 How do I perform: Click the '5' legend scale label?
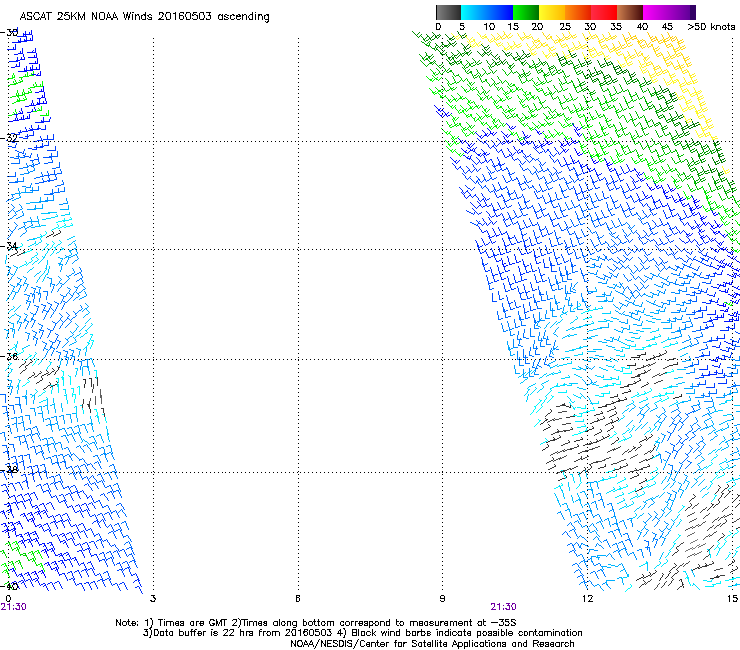point(462,27)
